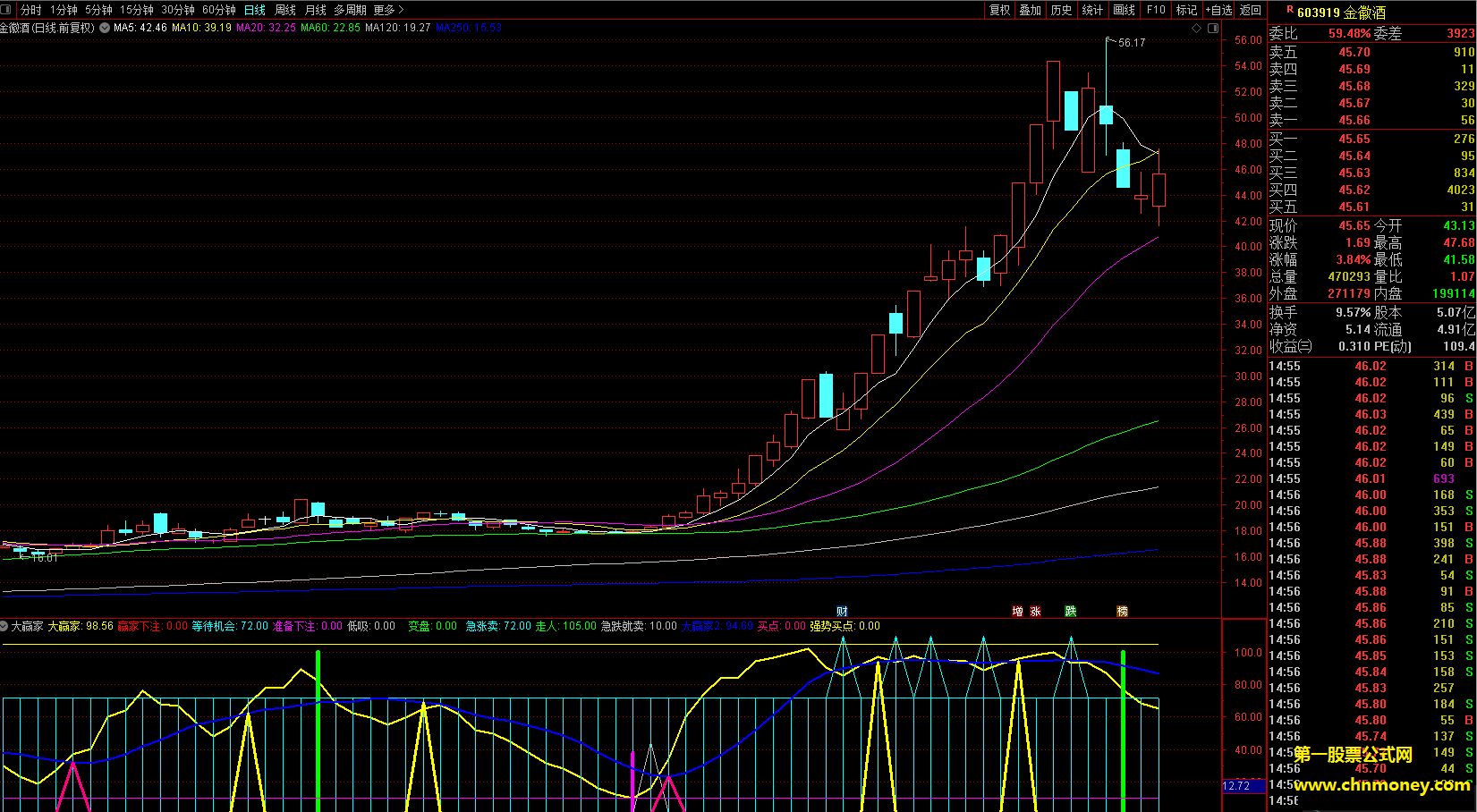Screen dimensions: 1477x812
Task: Click the 委比 59.48% value
Action: click(x=1349, y=33)
